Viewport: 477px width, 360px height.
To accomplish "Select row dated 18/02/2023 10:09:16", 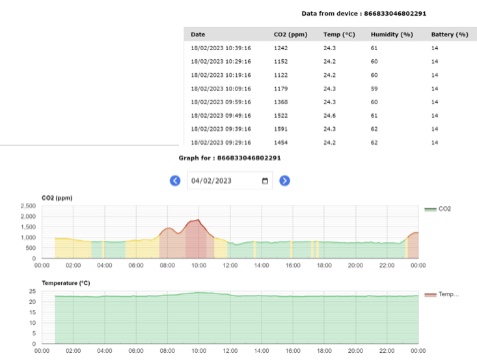I will click(x=330, y=89).
